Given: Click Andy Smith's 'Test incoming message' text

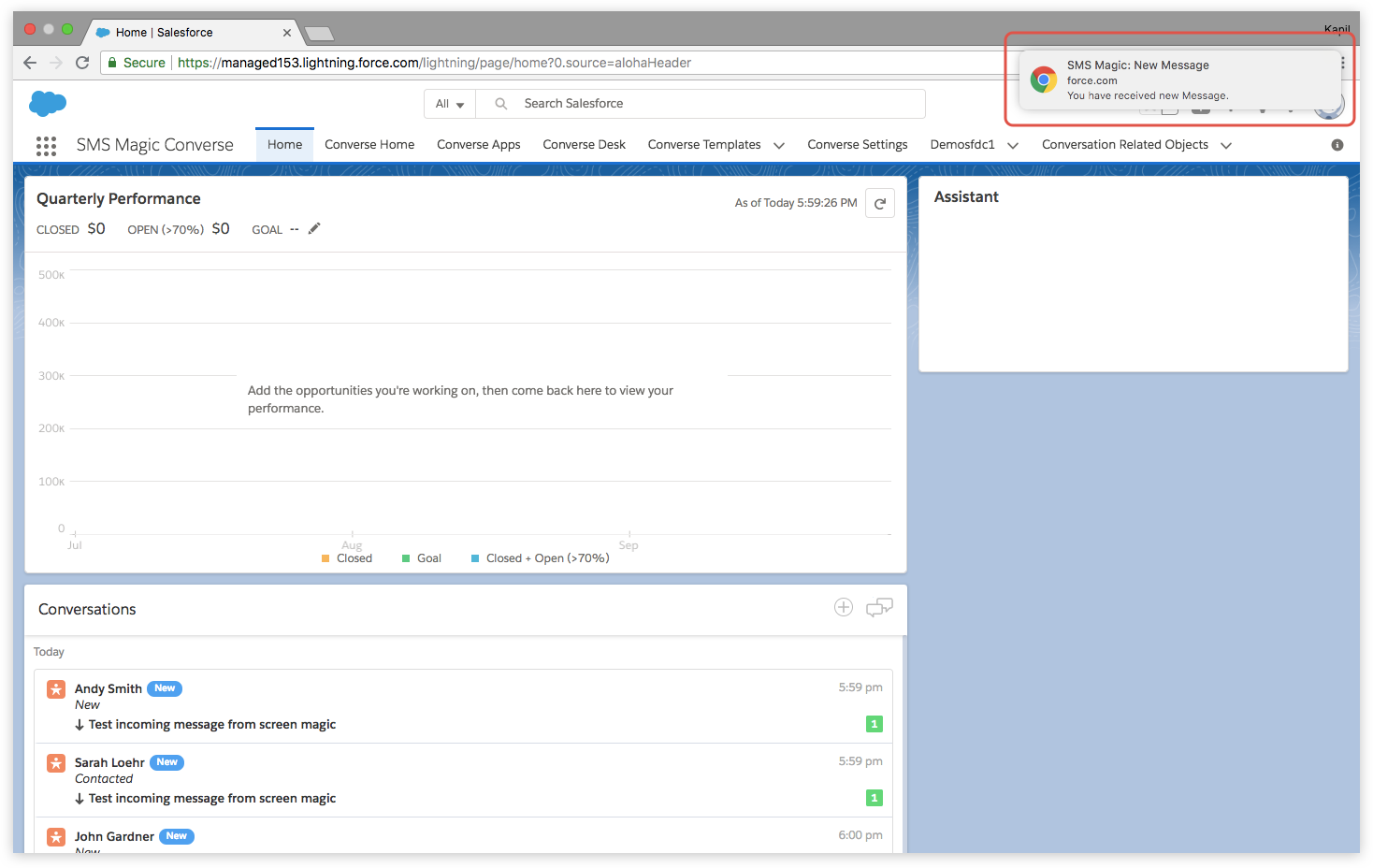Looking at the screenshot, I should pyautogui.click(x=212, y=725).
